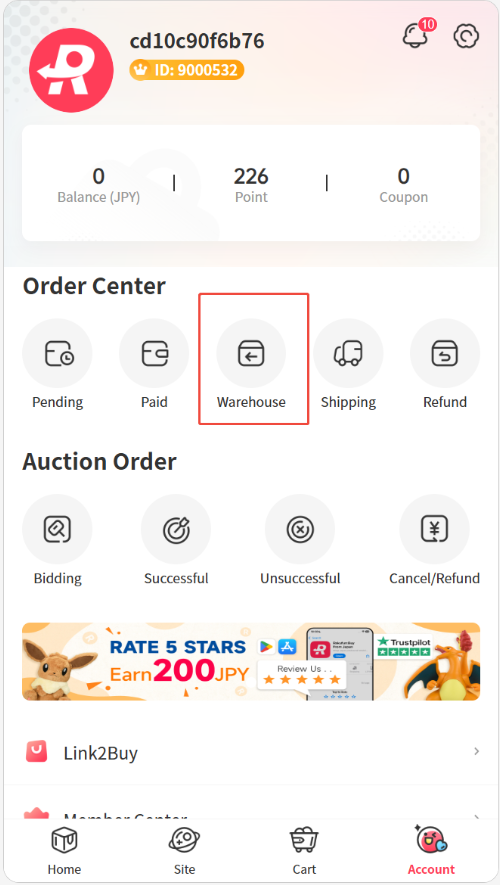Switch to the Home tab
The image size is (500, 885).
[x=64, y=851]
